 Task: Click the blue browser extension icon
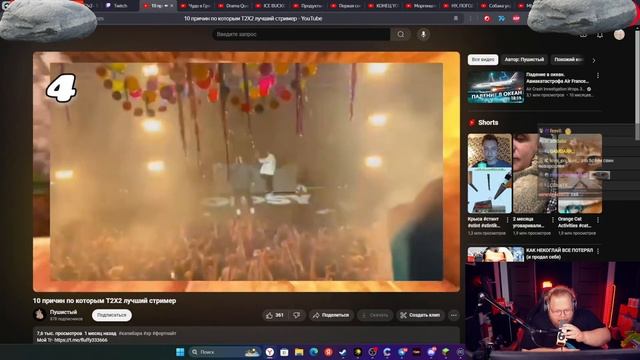coord(501,18)
